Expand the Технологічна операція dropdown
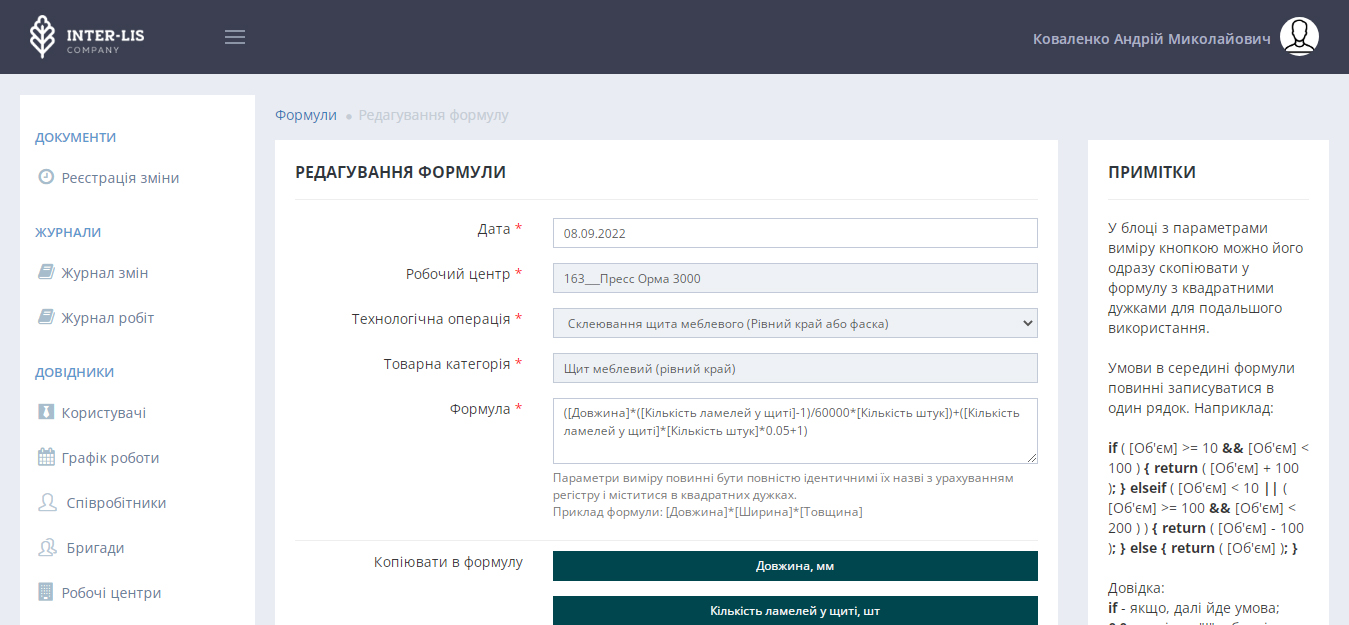The image size is (1349, 625). [x=794, y=323]
